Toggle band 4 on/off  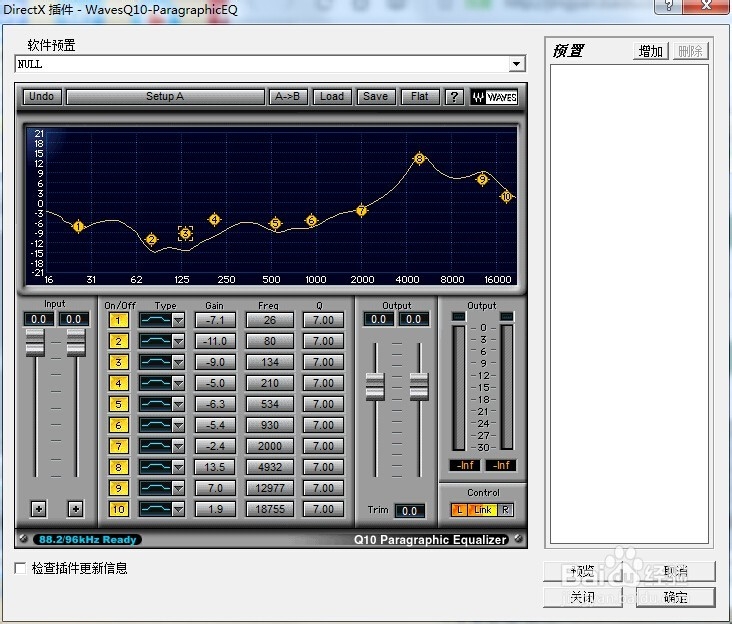tap(118, 383)
